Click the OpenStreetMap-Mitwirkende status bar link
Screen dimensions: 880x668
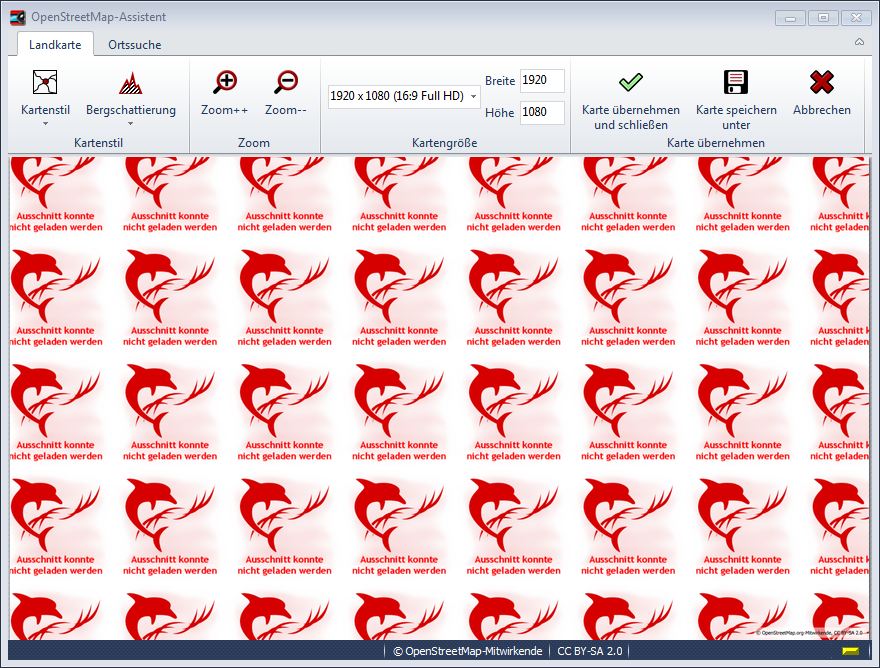tap(467, 651)
